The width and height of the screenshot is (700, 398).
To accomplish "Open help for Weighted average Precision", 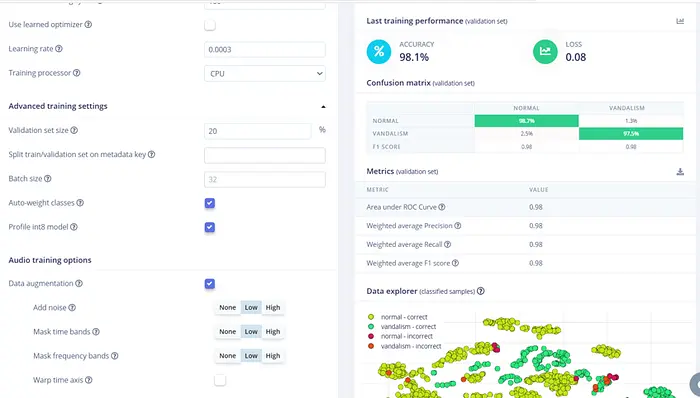I will click(x=458, y=226).
